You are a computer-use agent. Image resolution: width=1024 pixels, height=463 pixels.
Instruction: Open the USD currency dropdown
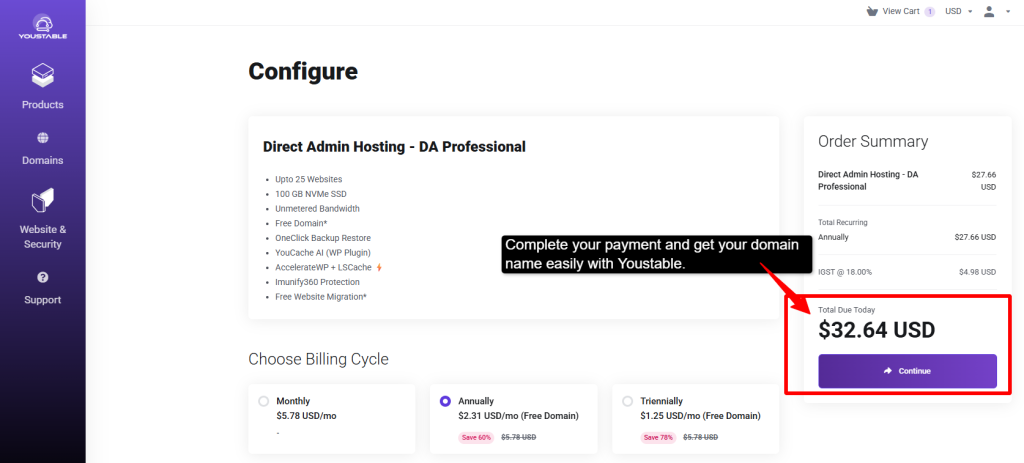coord(959,11)
